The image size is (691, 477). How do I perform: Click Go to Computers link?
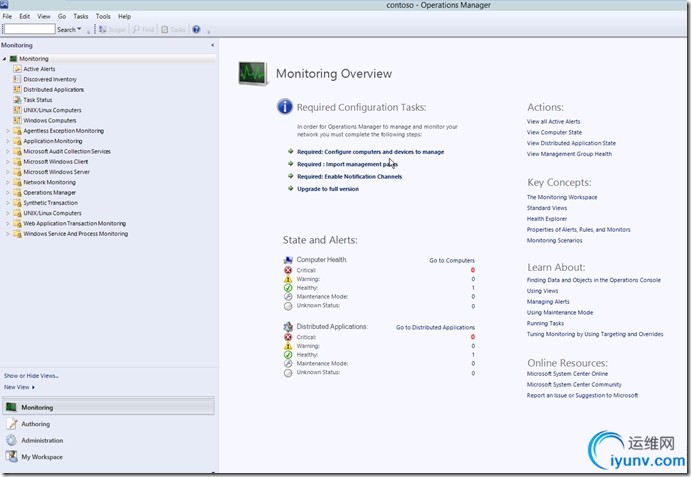[x=452, y=261]
